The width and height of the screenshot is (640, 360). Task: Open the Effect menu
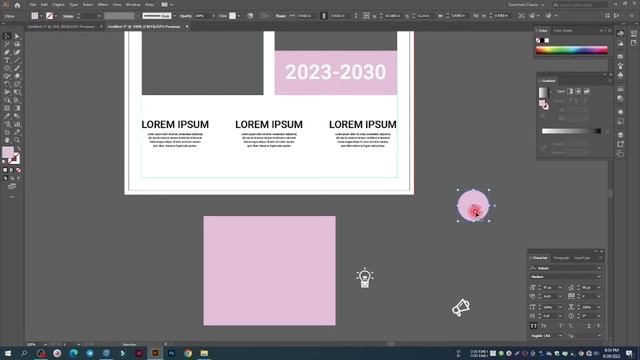[103, 5]
